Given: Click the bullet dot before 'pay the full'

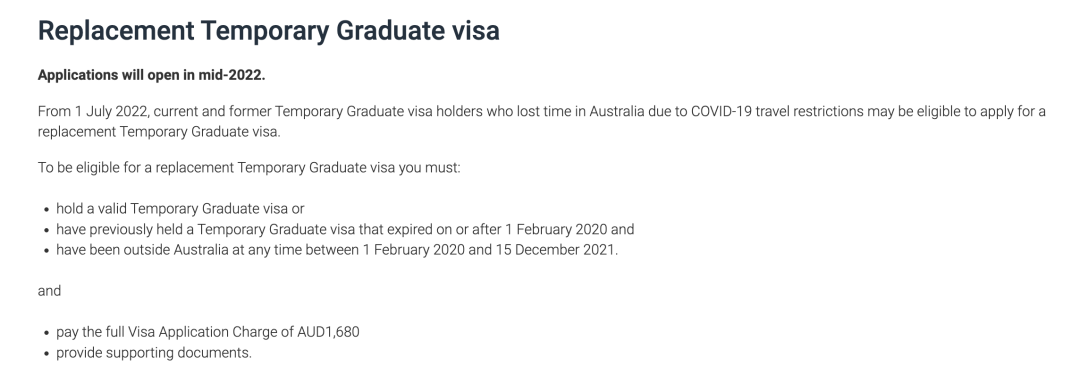Looking at the screenshot, I should [46, 333].
